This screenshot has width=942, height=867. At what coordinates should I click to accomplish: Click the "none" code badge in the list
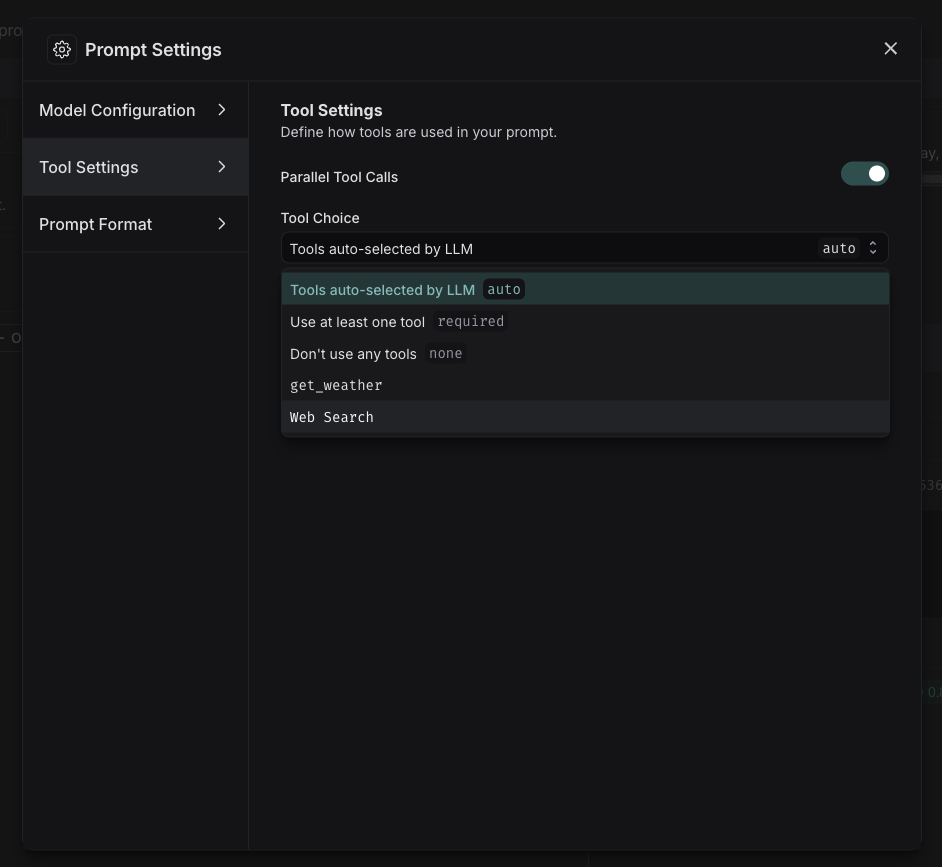pos(445,353)
